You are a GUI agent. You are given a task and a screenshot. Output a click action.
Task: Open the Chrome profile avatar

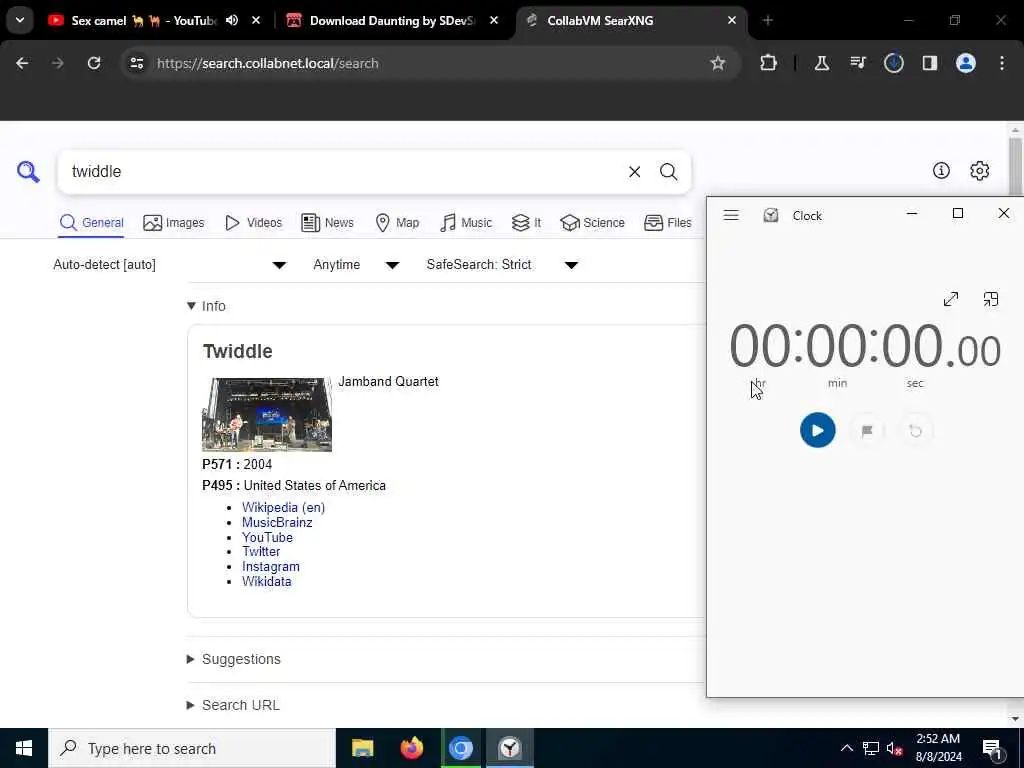click(x=965, y=63)
